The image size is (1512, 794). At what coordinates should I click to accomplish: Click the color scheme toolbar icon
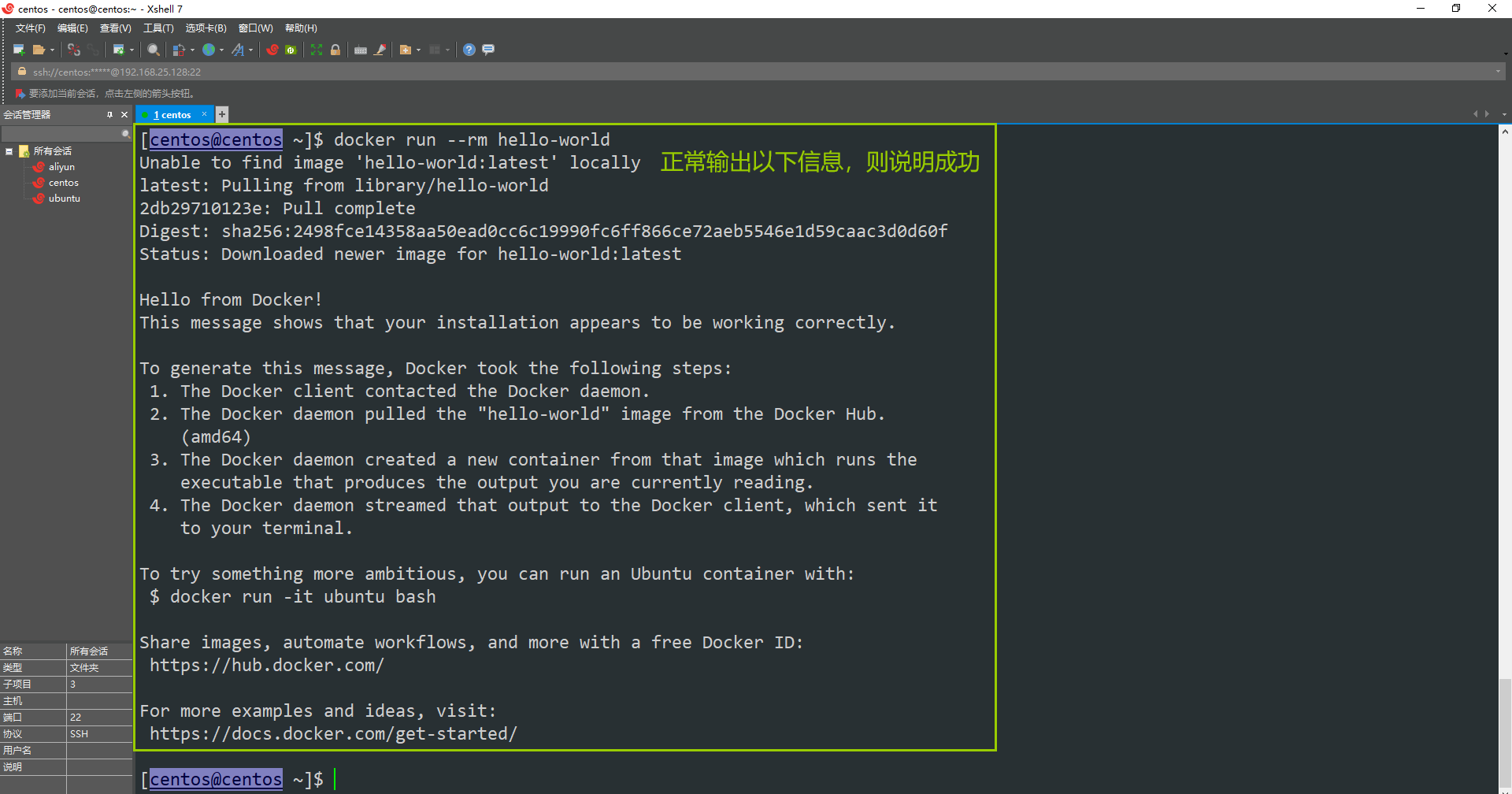click(x=179, y=50)
